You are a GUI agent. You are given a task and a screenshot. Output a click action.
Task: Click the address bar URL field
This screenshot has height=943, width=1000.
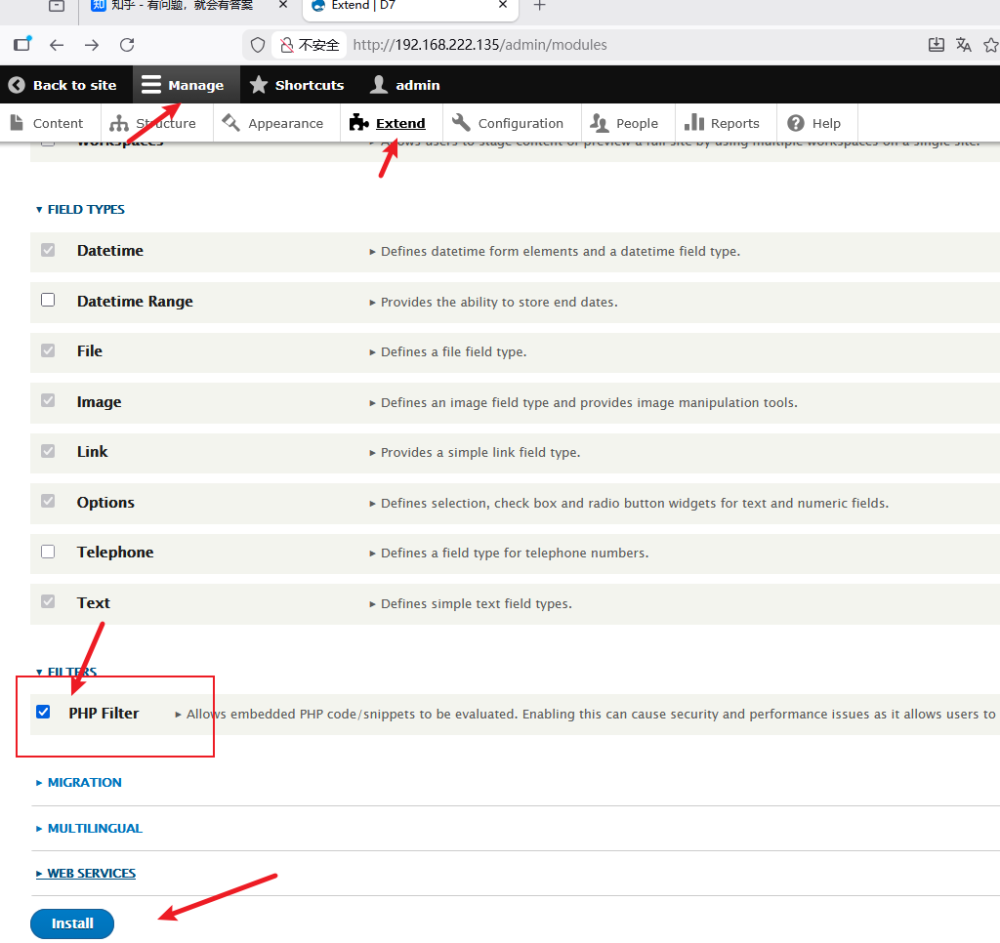pos(480,45)
